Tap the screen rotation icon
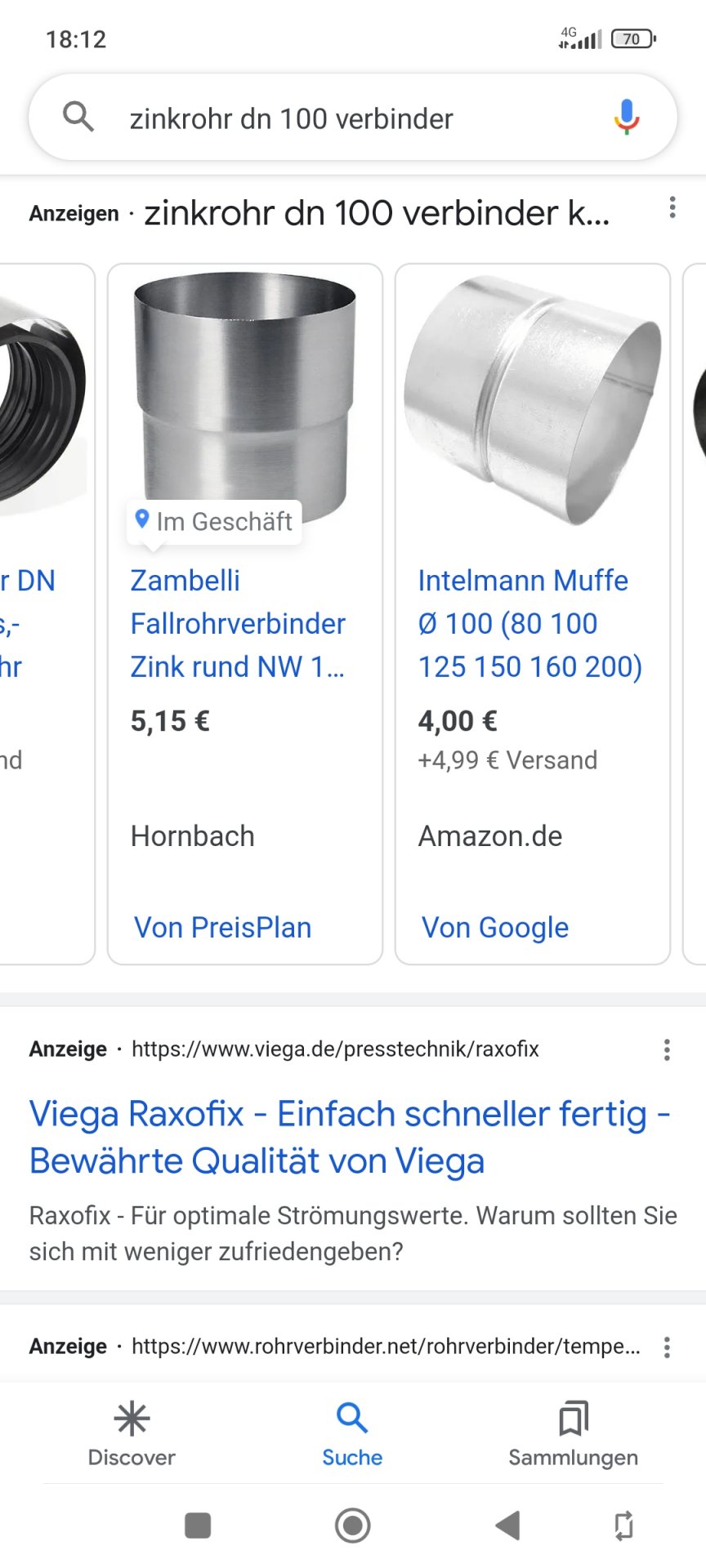Image resolution: width=706 pixels, height=1568 pixels. tap(623, 1525)
